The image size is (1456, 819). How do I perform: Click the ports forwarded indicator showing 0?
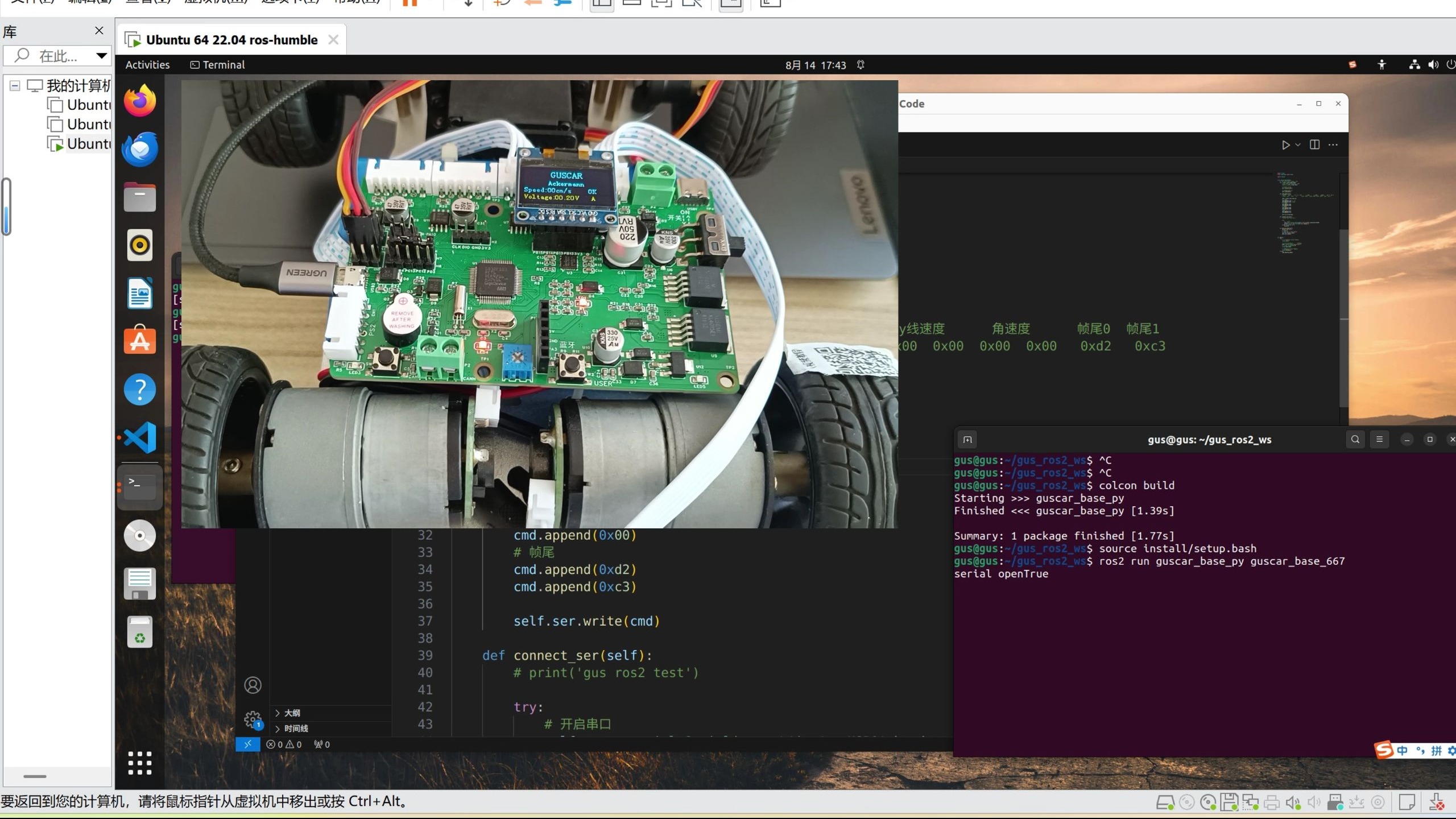pyautogui.click(x=322, y=744)
